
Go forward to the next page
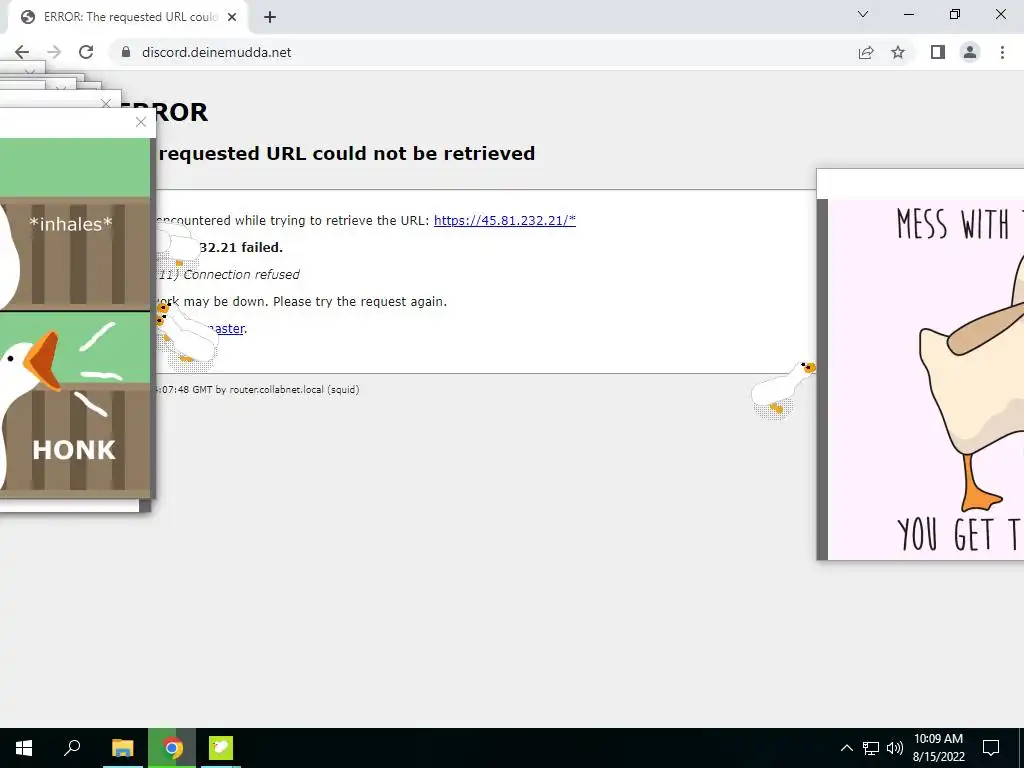(x=54, y=52)
